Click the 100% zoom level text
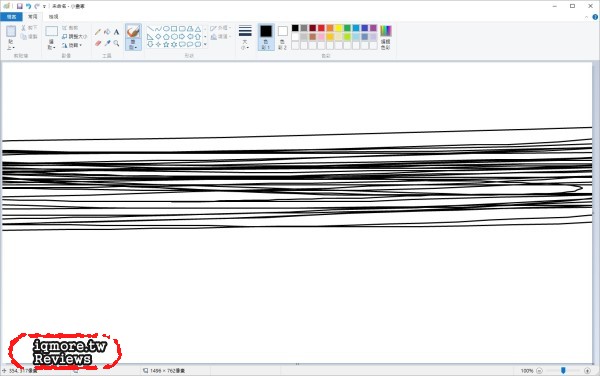The width and height of the screenshot is (600, 376). tap(527, 371)
